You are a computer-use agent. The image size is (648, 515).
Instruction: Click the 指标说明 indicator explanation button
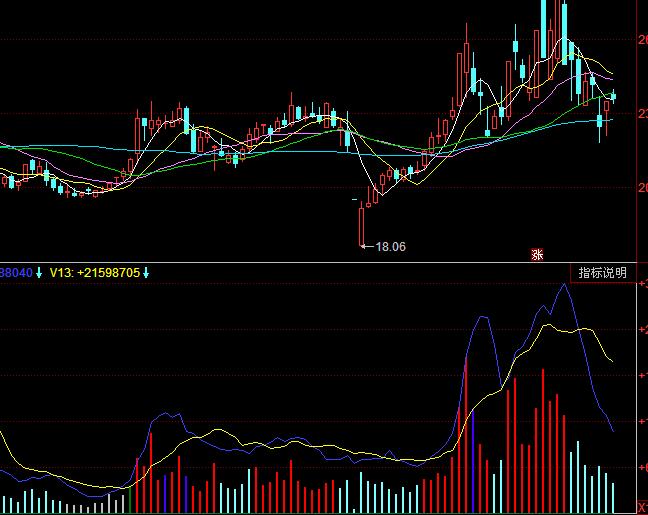(601, 272)
